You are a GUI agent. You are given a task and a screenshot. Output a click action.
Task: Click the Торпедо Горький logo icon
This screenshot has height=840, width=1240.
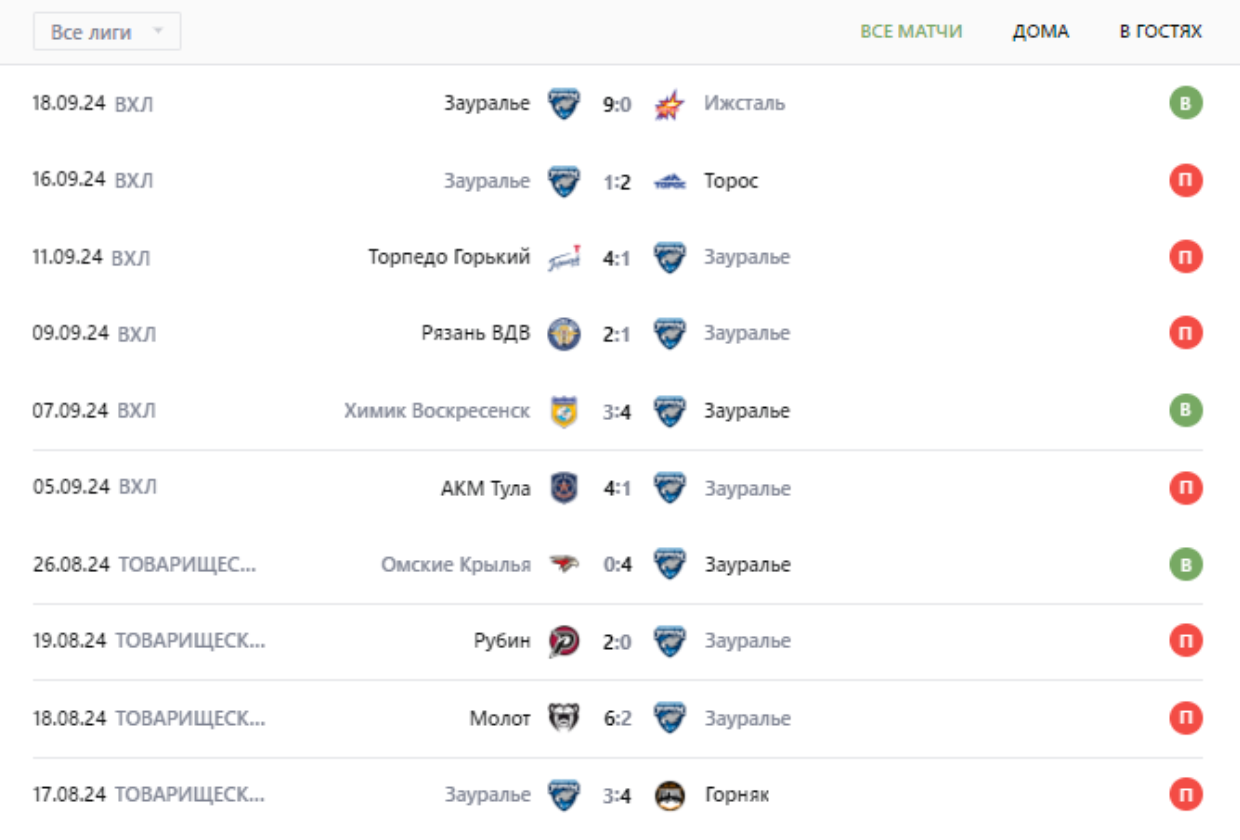point(564,258)
